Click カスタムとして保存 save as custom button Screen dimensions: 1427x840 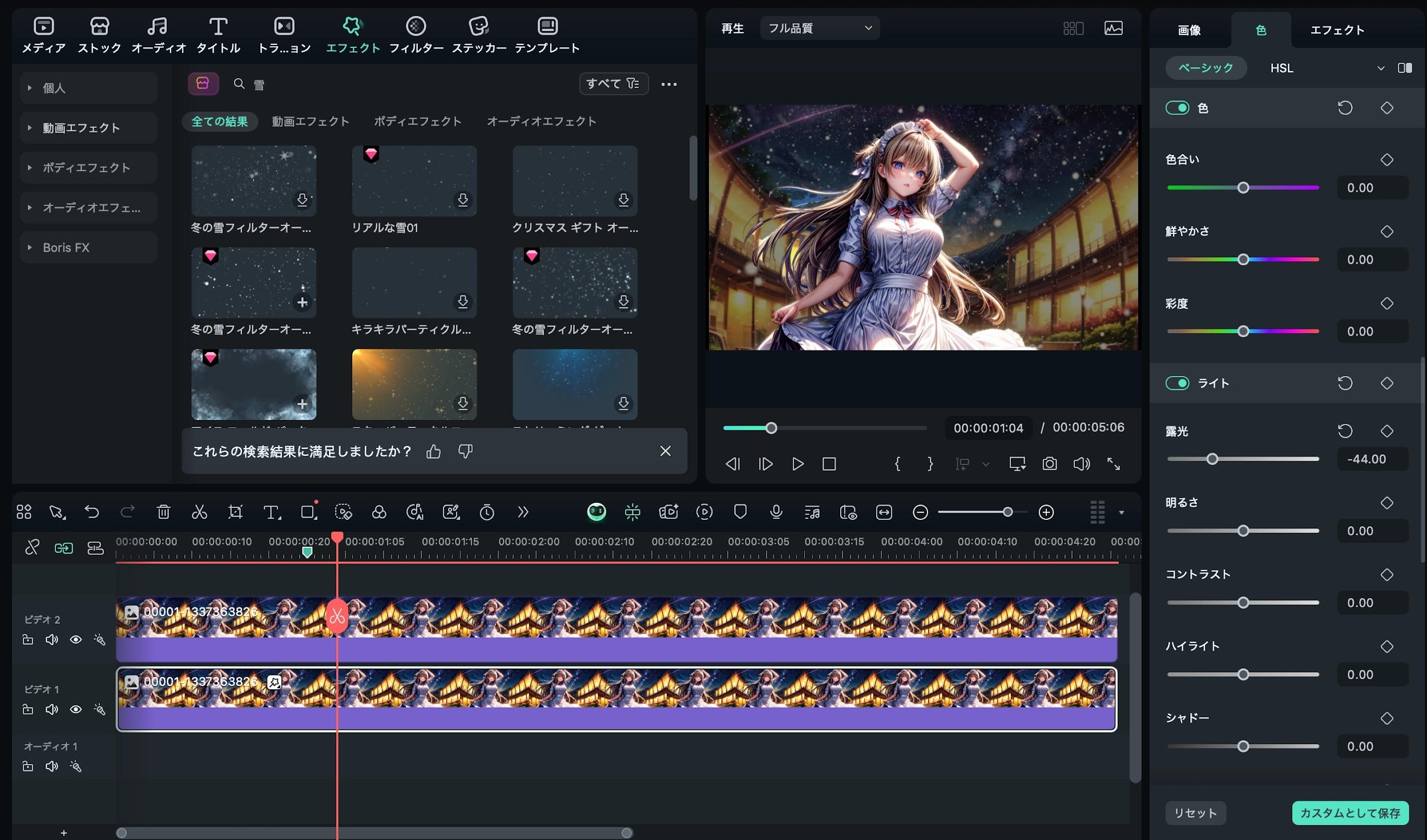1351,813
